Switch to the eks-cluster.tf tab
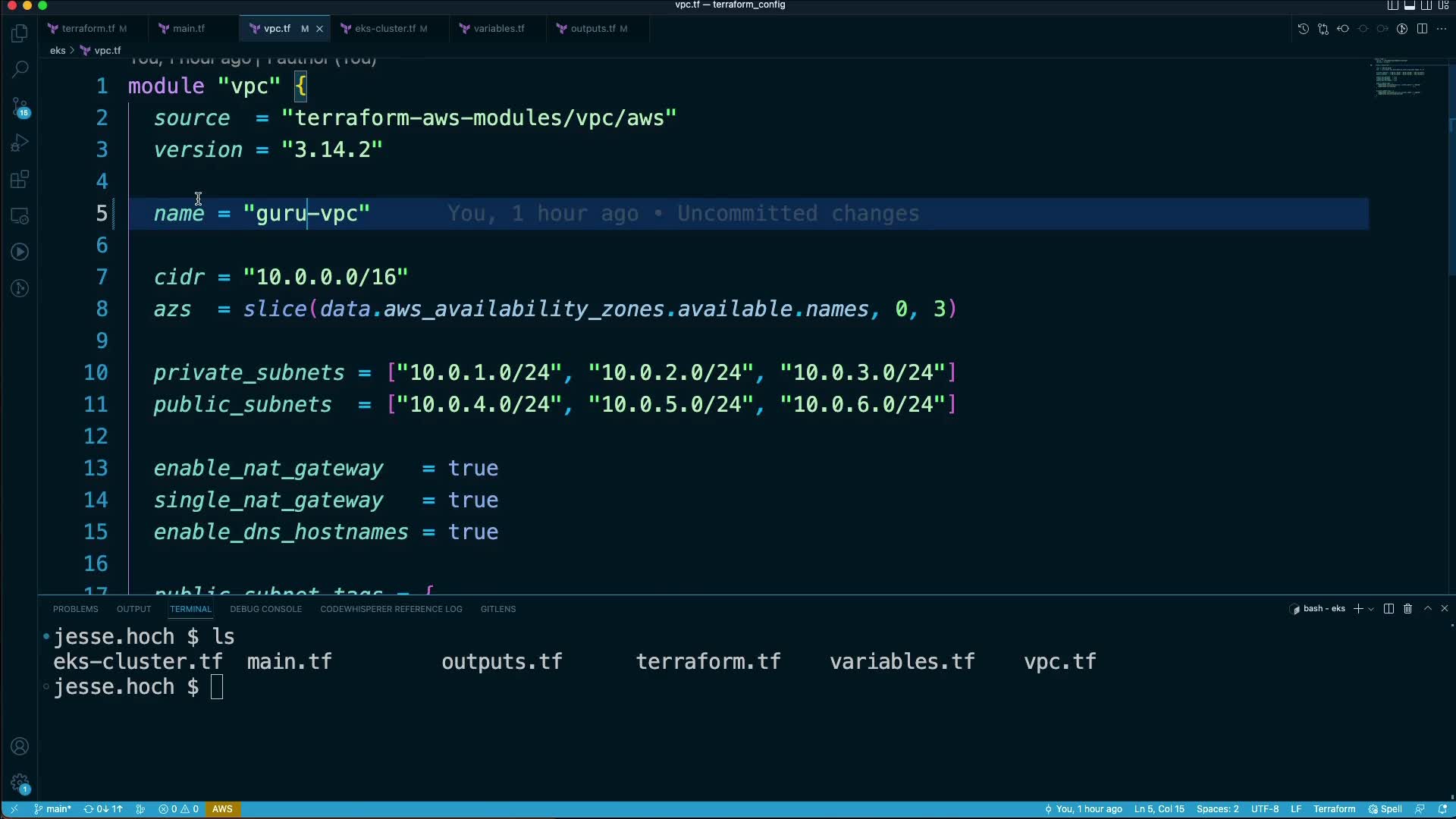This screenshot has width=1456, height=819. 384,29
